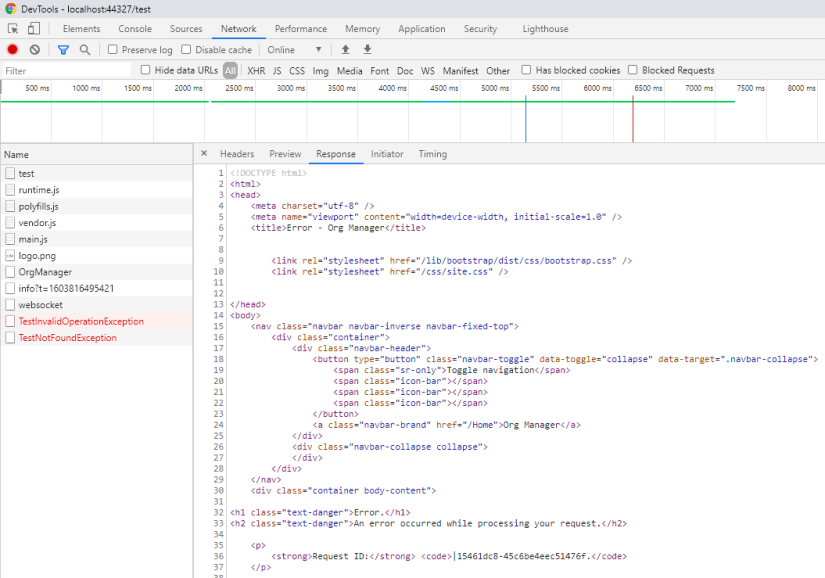This screenshot has height=578, width=825.
Task: Filter requests by Manifest type
Action: coord(461,70)
